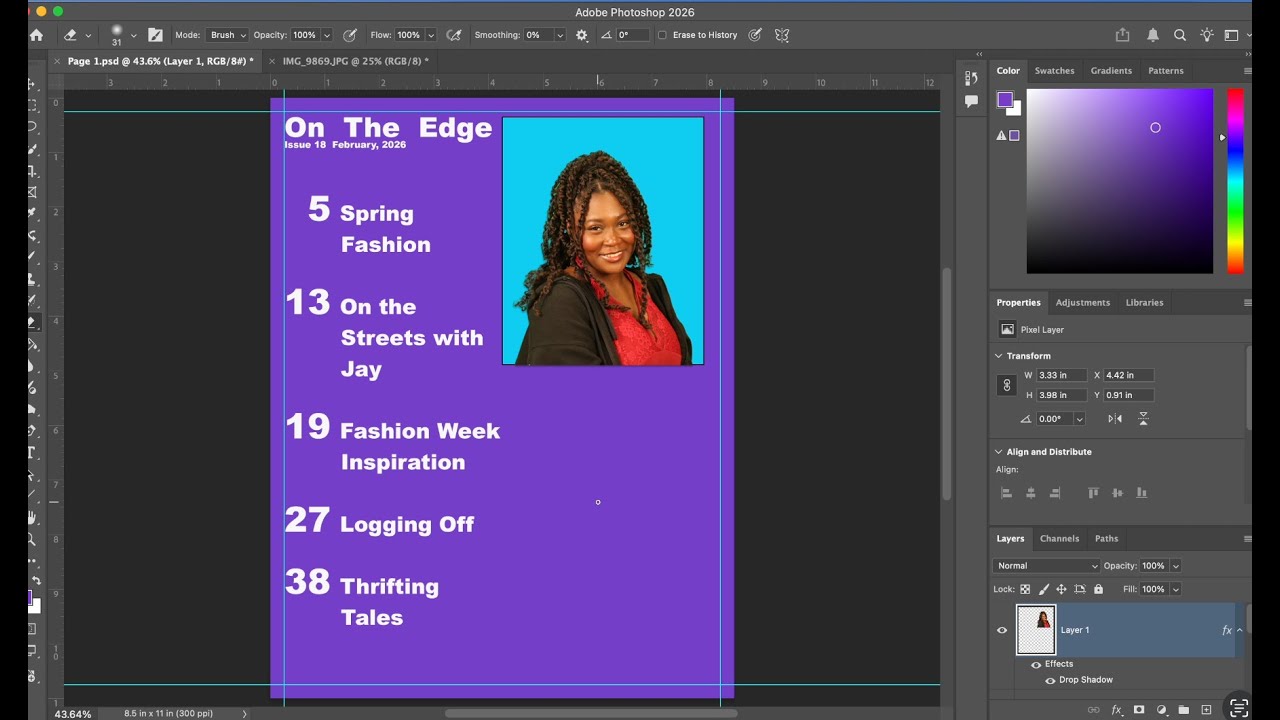Click the X position field 4.42 in
The image size is (1280, 720).
coord(1128,375)
